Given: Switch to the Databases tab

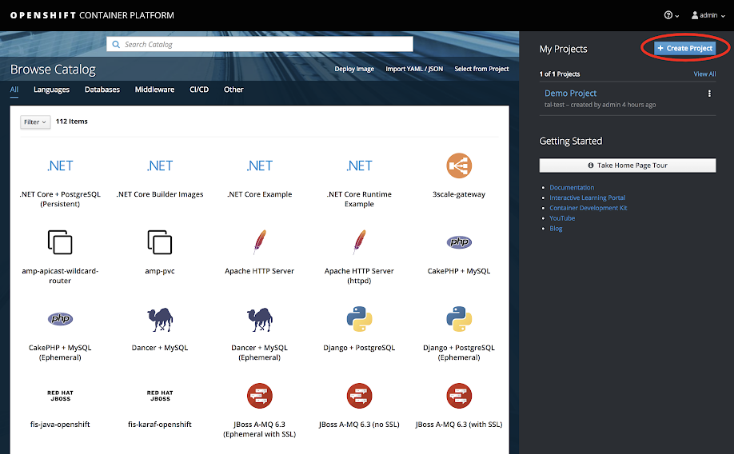Looking at the screenshot, I should pyautogui.click(x=102, y=89).
